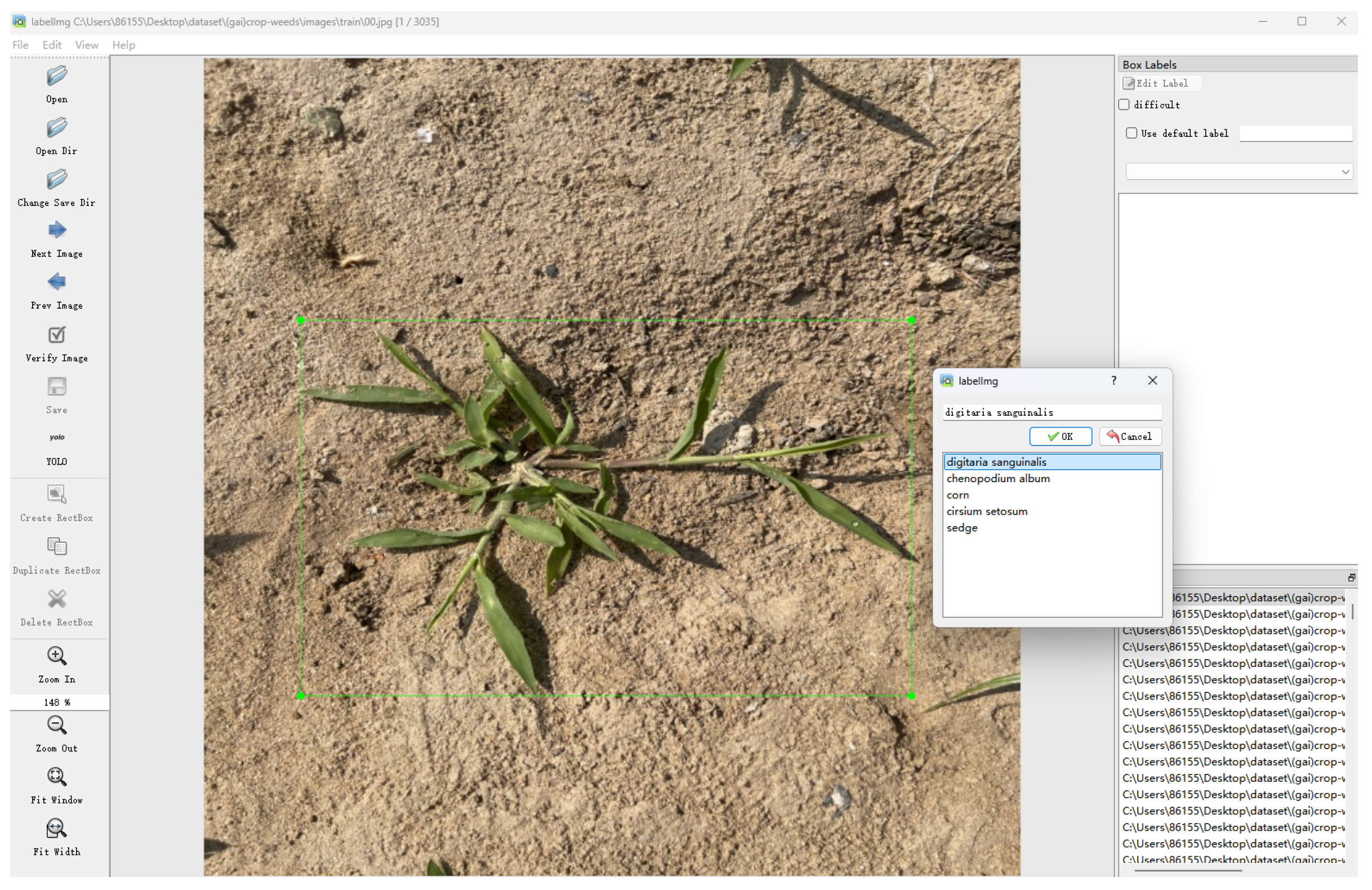
Task: Select chenopodium album from label list
Action: [x=998, y=478]
